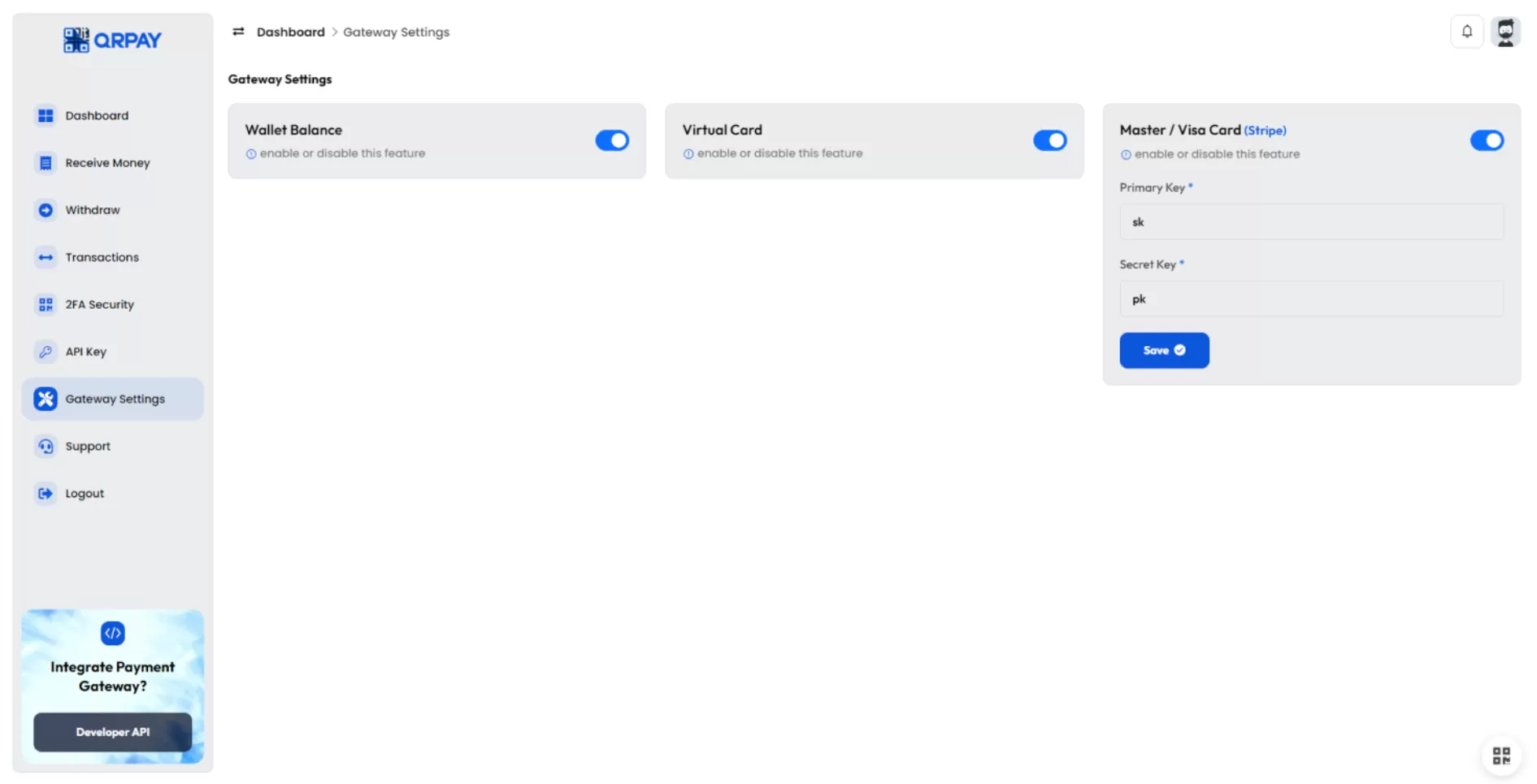Open the user profile avatar
This screenshot has width=1537, height=784.
(1505, 32)
